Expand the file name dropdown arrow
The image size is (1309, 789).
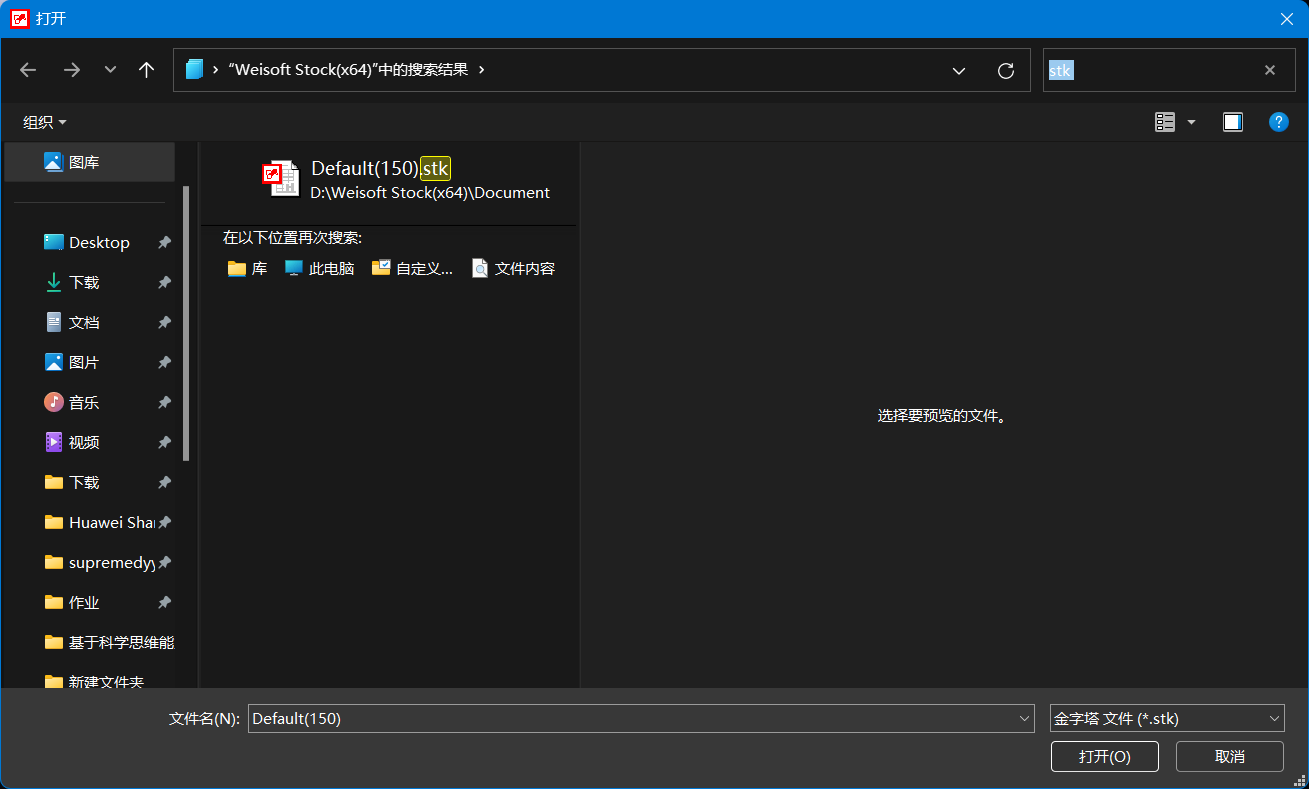tap(1024, 718)
